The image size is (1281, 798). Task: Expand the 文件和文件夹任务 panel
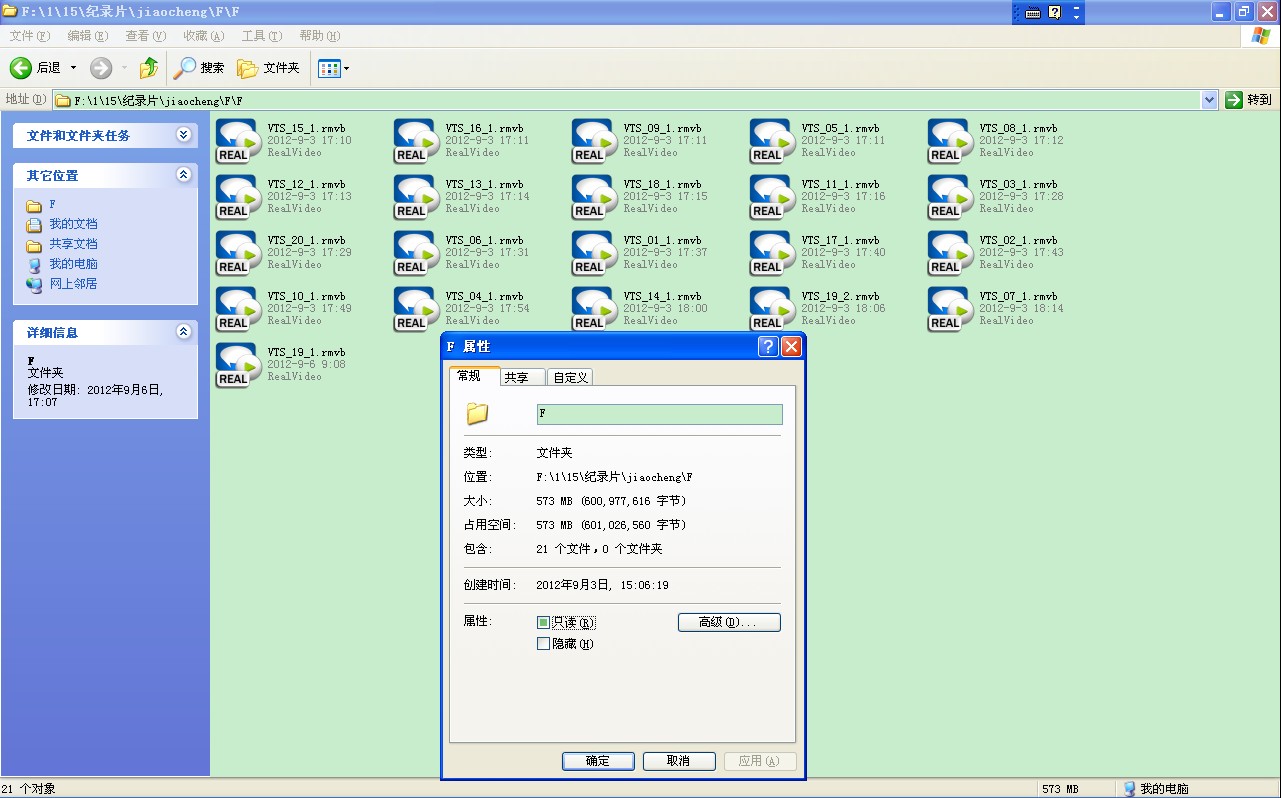click(183, 135)
